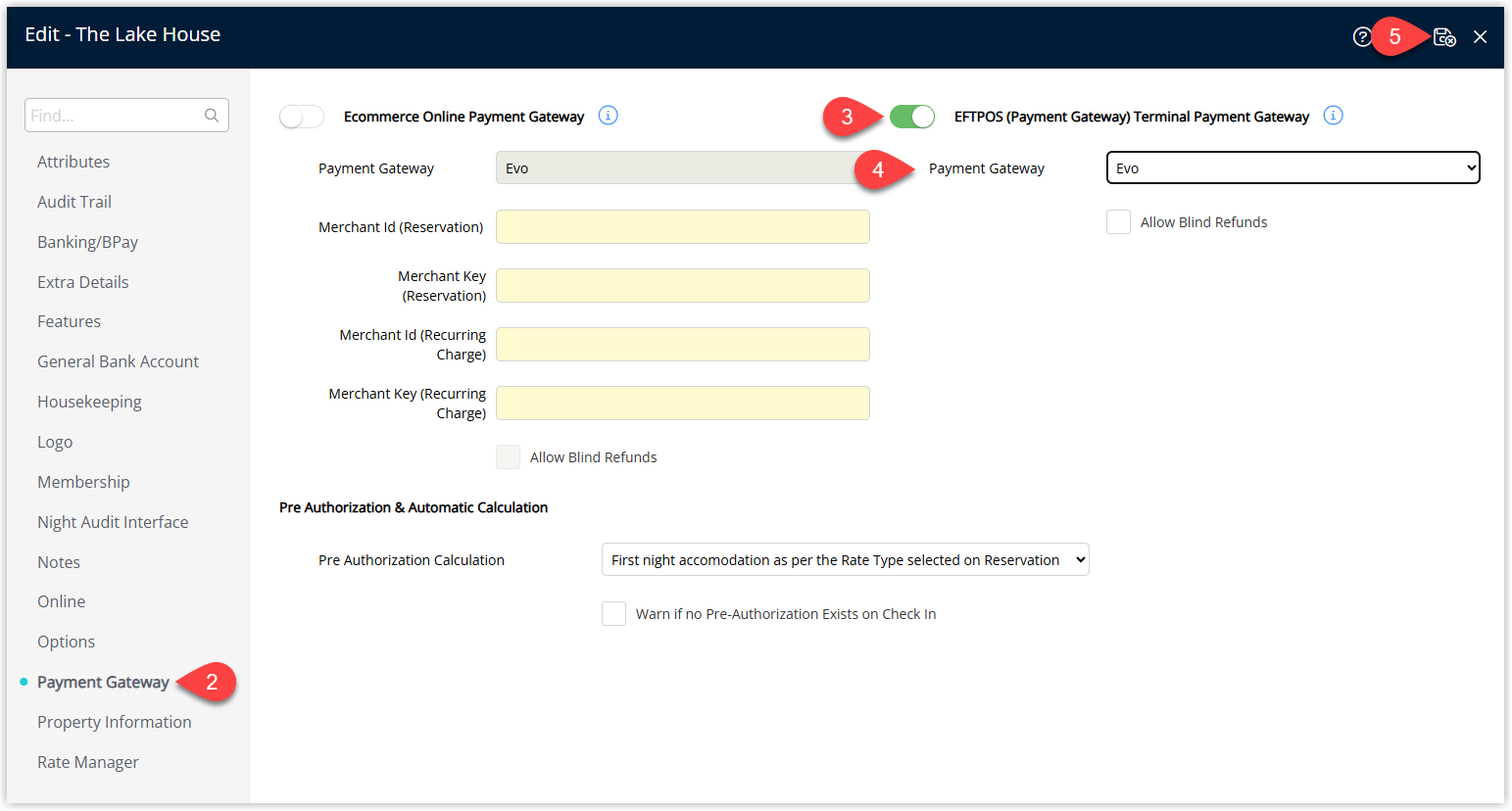Open info icon beside Ecommerce Online Payment Gateway

pyautogui.click(x=609, y=116)
